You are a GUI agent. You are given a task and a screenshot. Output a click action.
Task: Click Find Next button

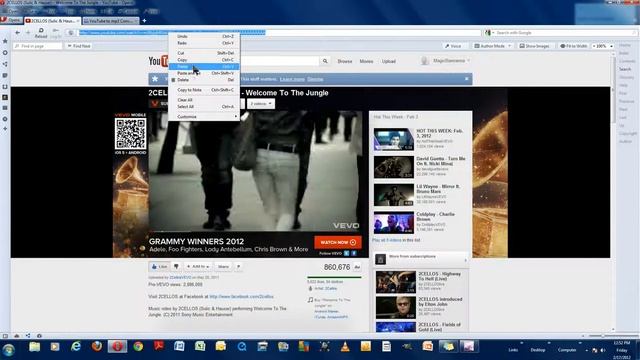(x=79, y=46)
